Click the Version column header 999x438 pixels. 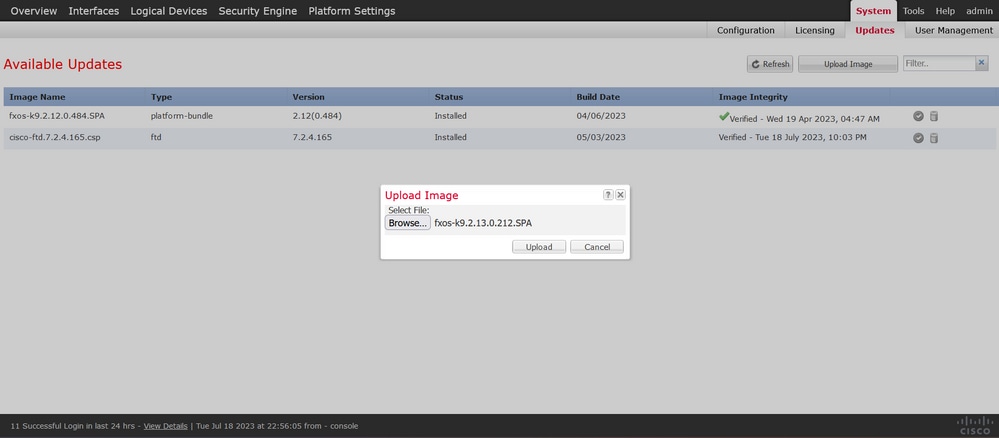[x=308, y=97]
